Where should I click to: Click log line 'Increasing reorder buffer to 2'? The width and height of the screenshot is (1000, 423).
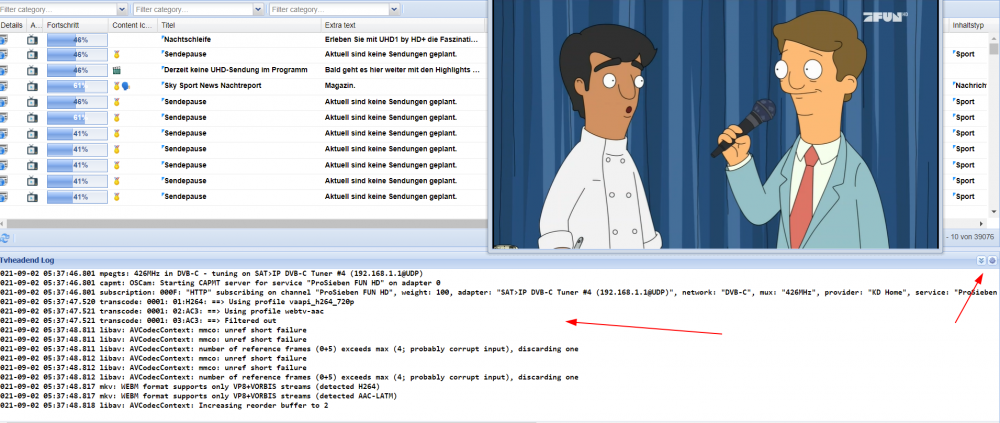(x=164, y=406)
